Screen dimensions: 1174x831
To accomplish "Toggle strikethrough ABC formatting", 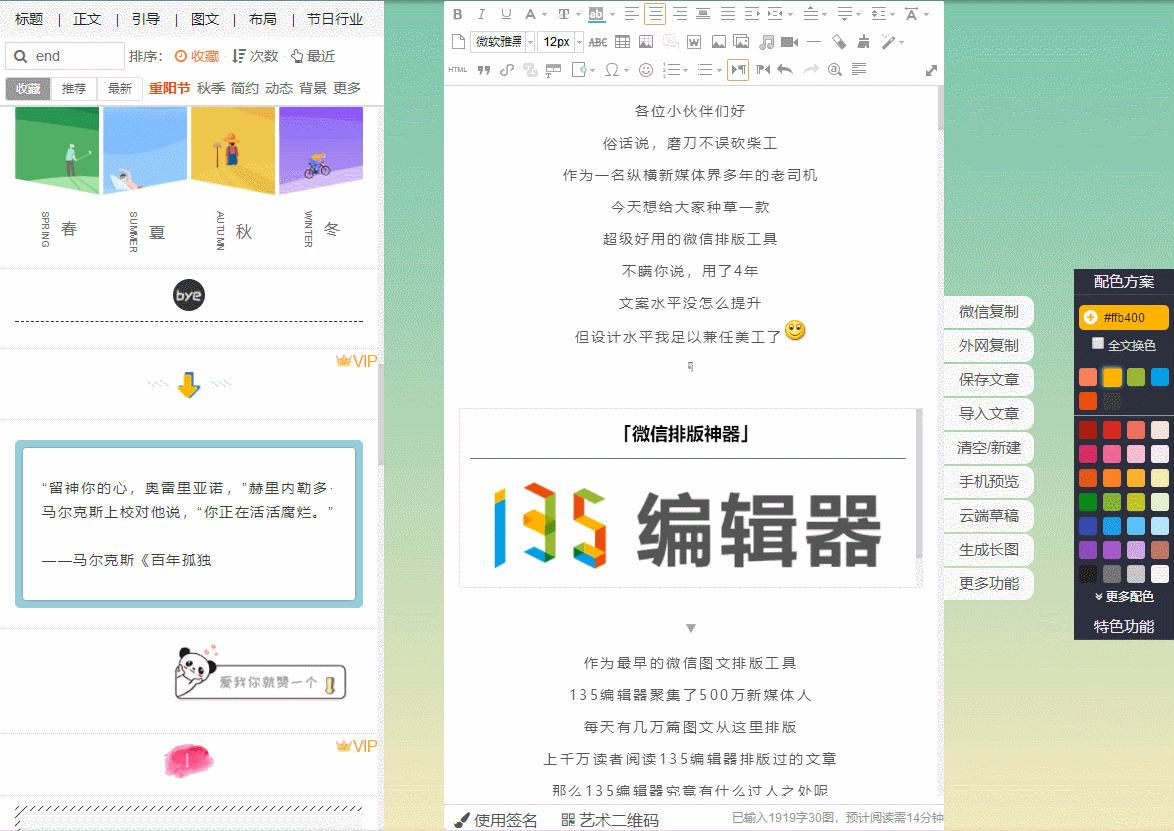I will pyautogui.click(x=597, y=42).
